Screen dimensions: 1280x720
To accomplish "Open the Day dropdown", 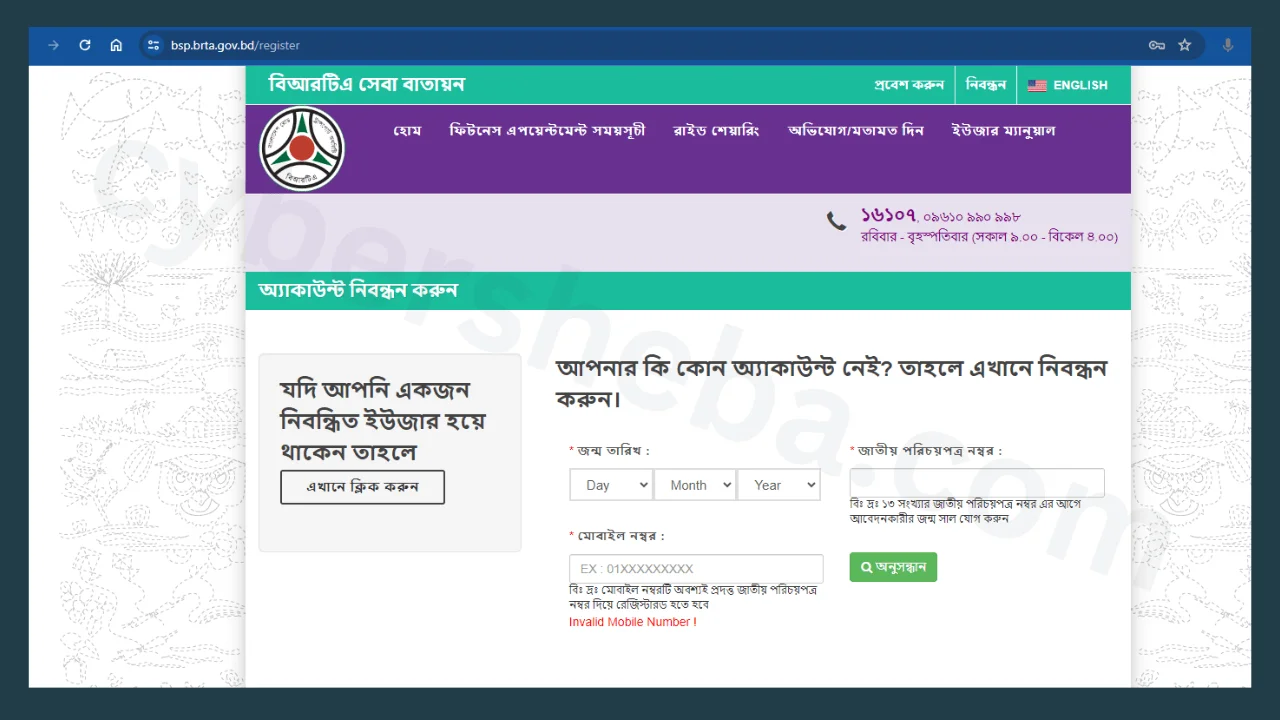I will (x=611, y=485).
